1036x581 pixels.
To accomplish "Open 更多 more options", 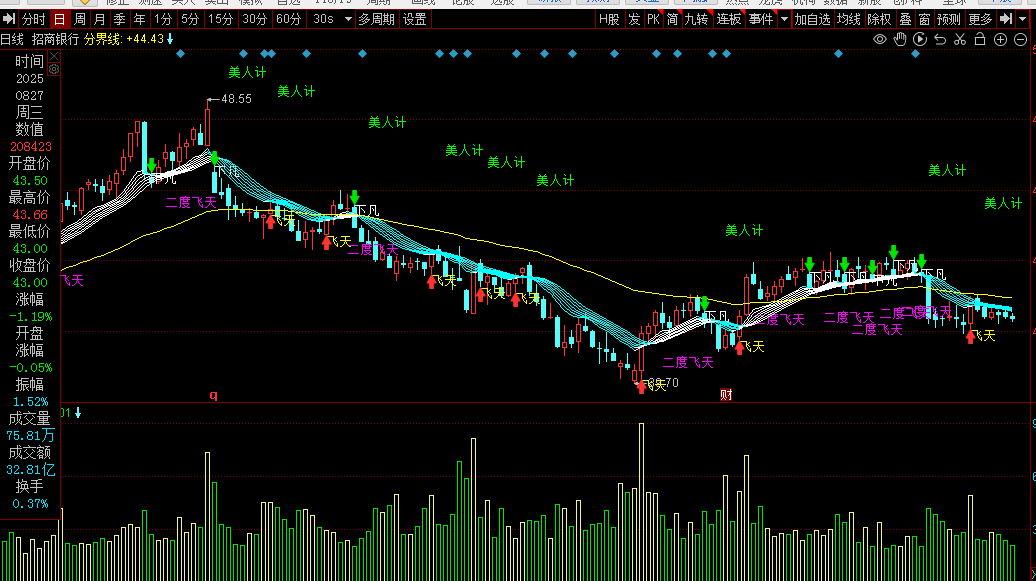I will tap(980, 19).
